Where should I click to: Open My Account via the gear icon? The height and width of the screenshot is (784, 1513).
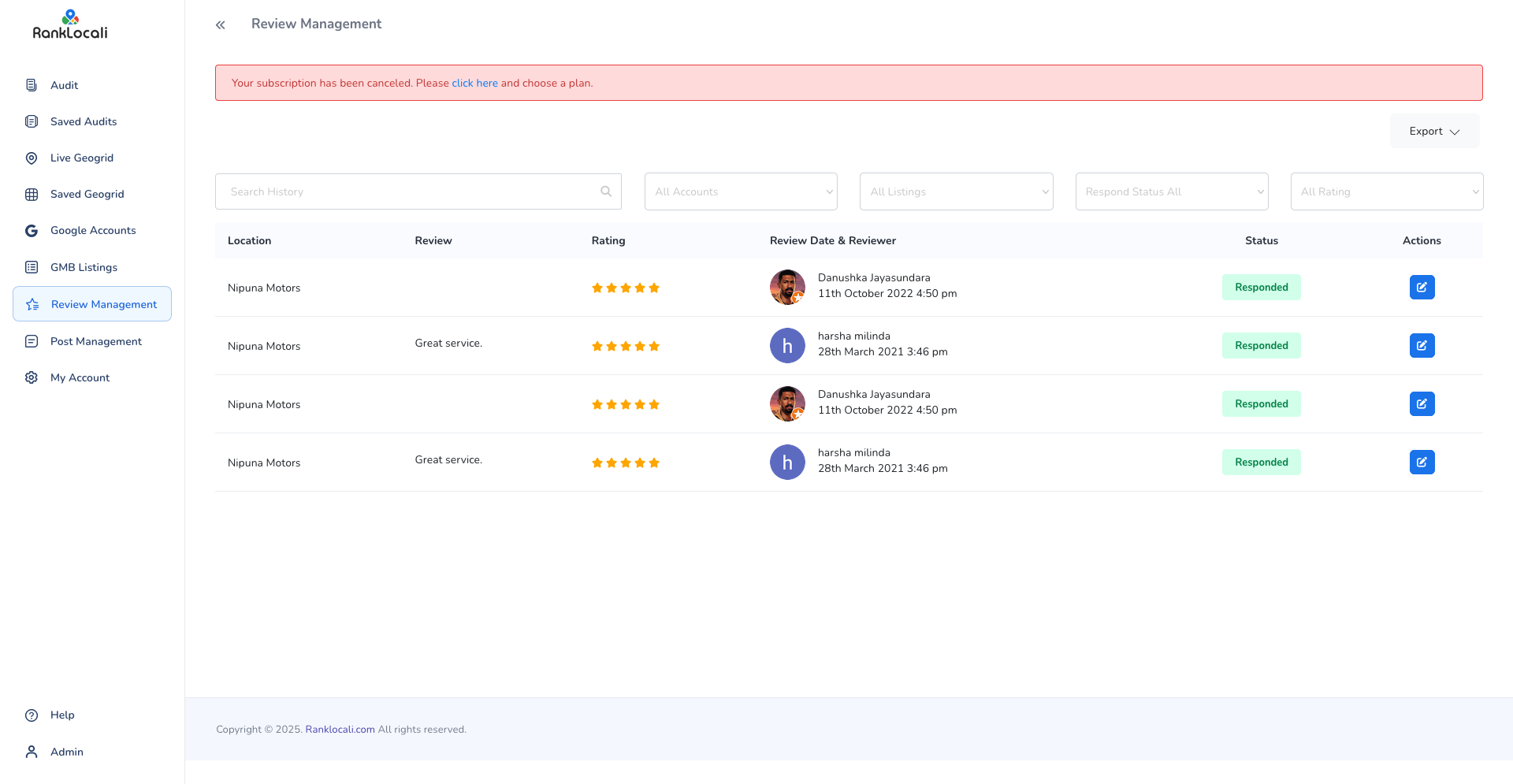pyautogui.click(x=31, y=377)
